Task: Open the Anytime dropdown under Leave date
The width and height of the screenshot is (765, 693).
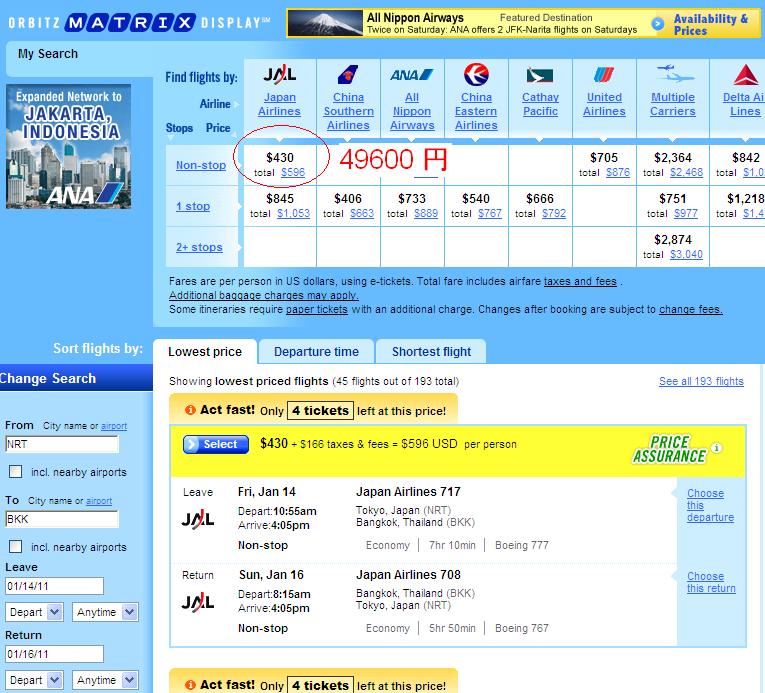Action: tap(105, 612)
